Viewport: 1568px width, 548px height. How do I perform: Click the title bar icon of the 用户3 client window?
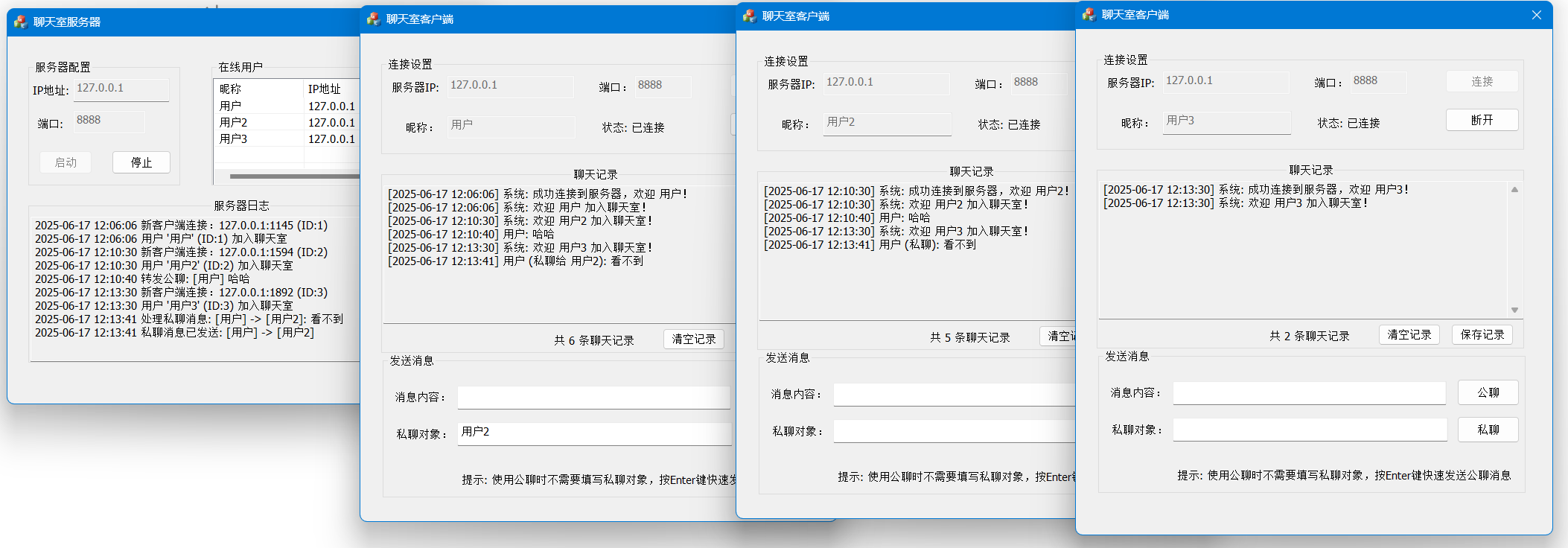click(1089, 15)
